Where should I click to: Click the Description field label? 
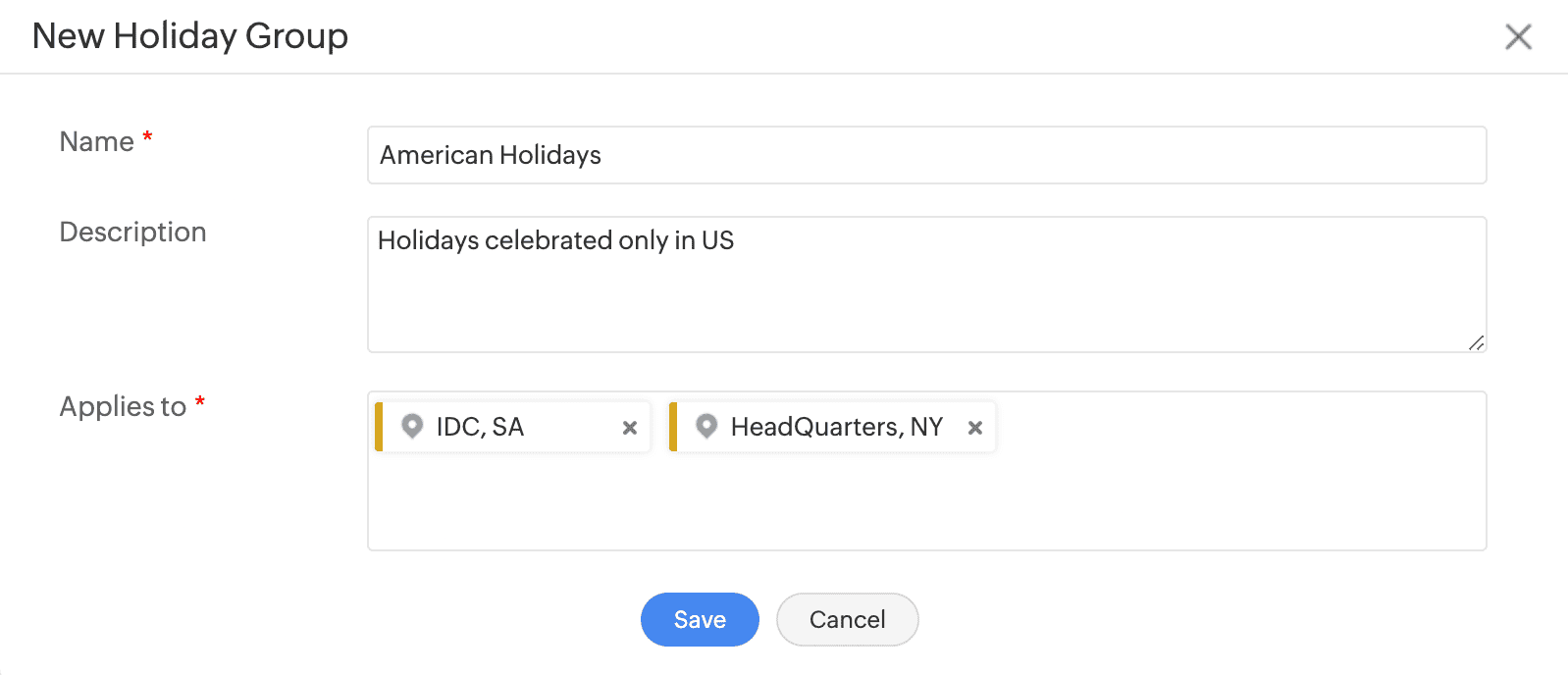click(x=132, y=233)
